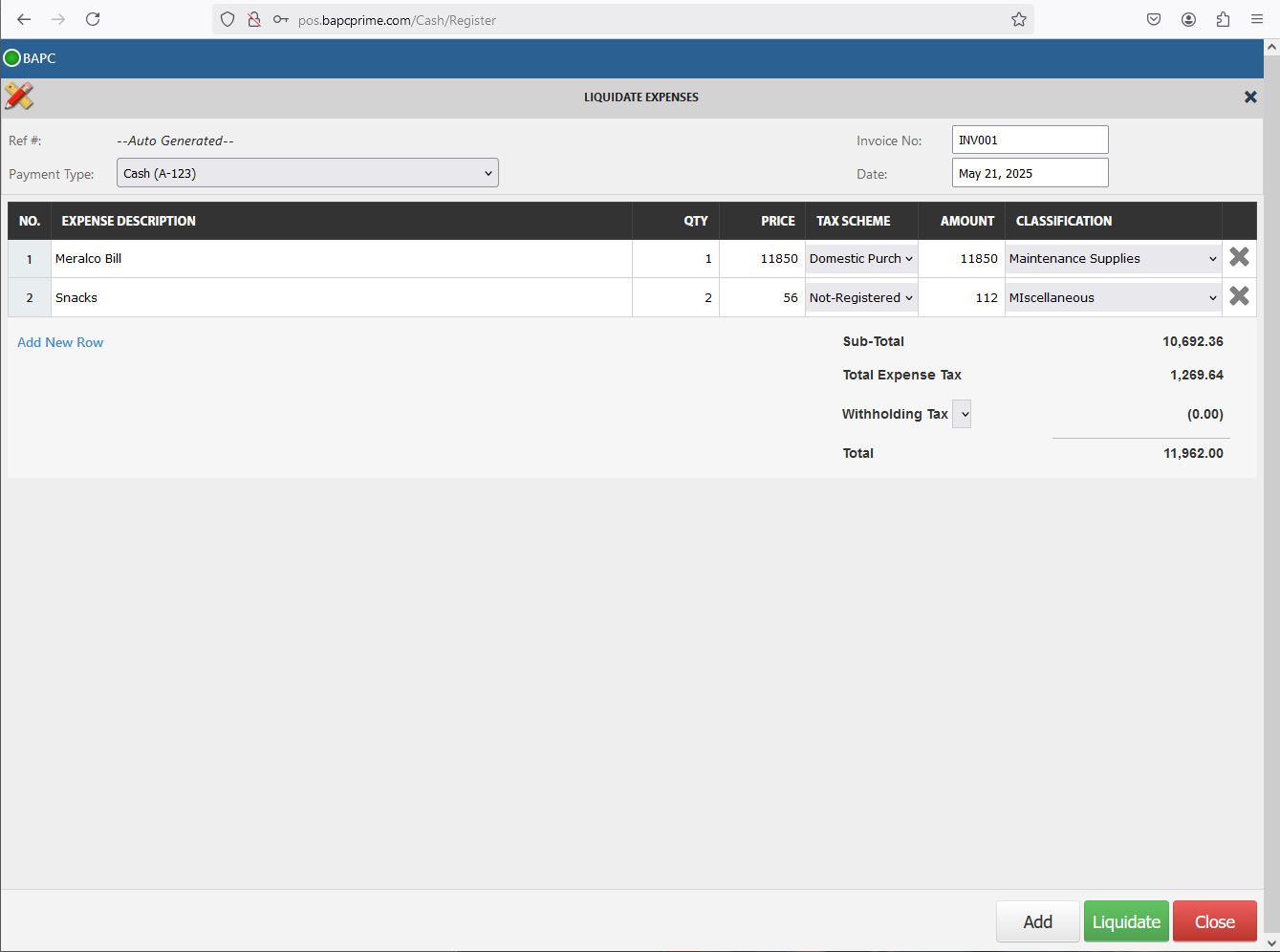Expand the Payment Type dropdown
Image resolution: width=1280 pixels, height=952 pixels.
[x=308, y=173]
